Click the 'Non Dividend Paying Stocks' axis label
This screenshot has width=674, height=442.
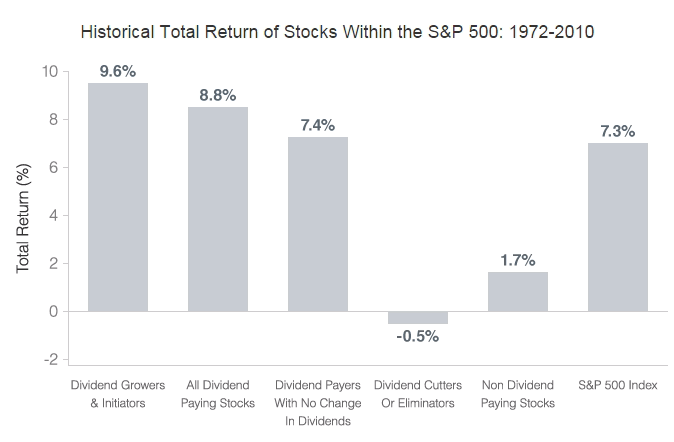[518, 394]
